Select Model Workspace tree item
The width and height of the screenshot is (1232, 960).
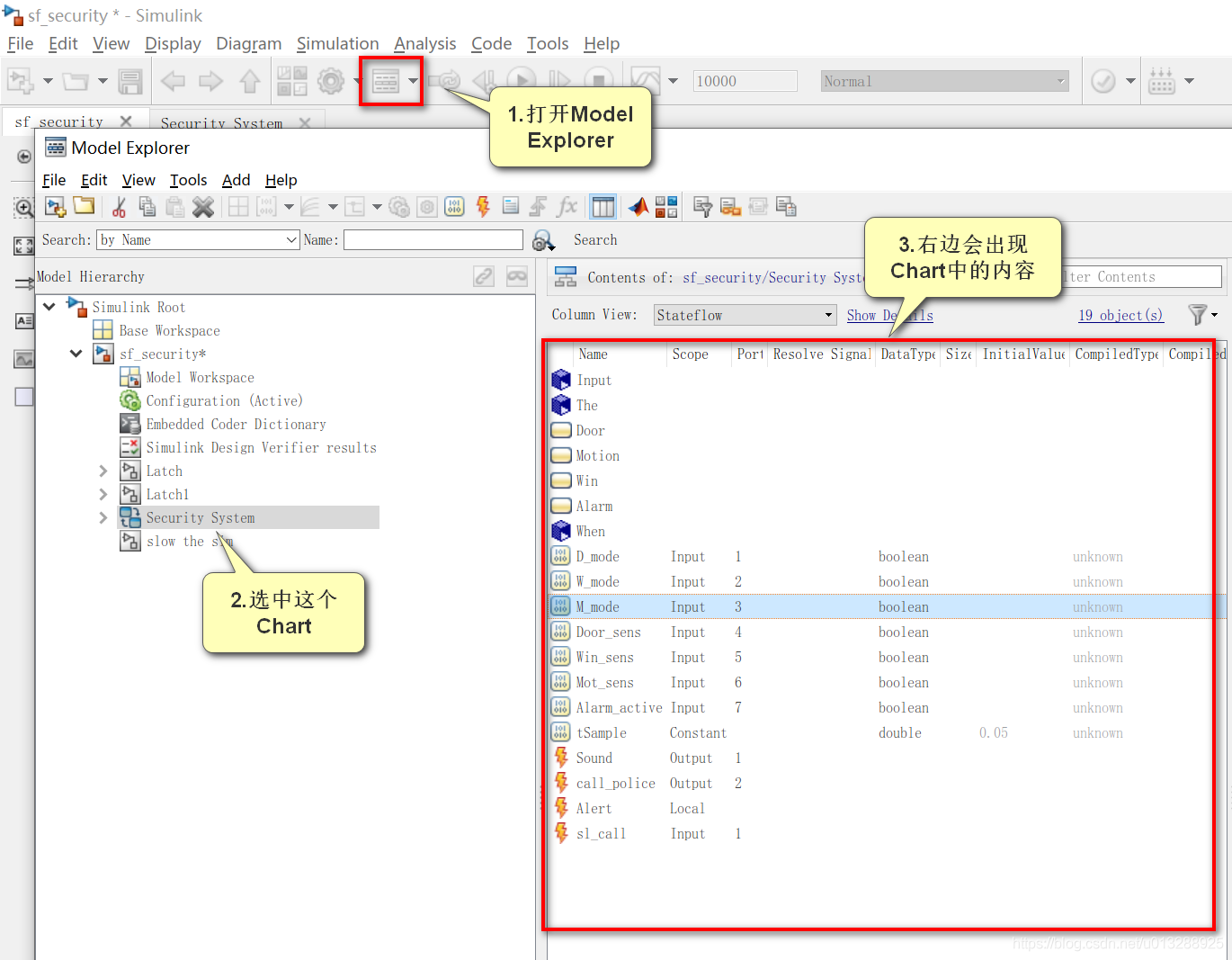200,377
